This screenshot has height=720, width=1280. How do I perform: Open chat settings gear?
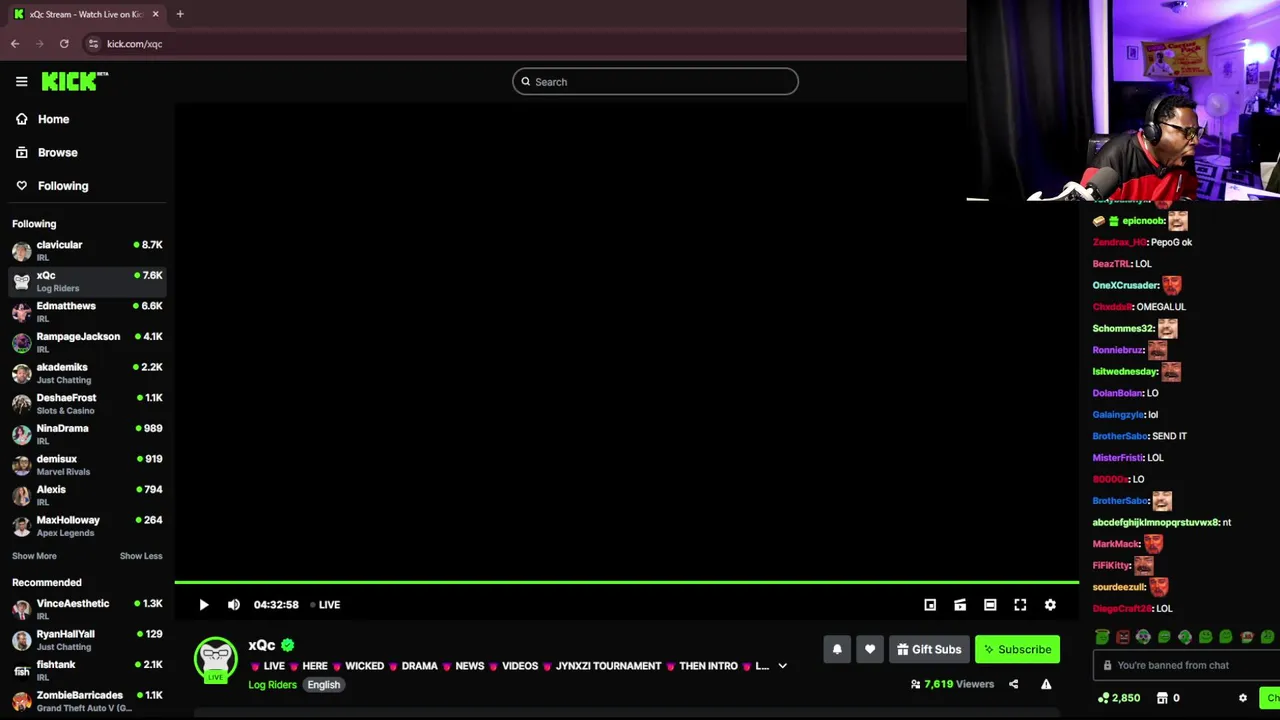coord(1243,698)
